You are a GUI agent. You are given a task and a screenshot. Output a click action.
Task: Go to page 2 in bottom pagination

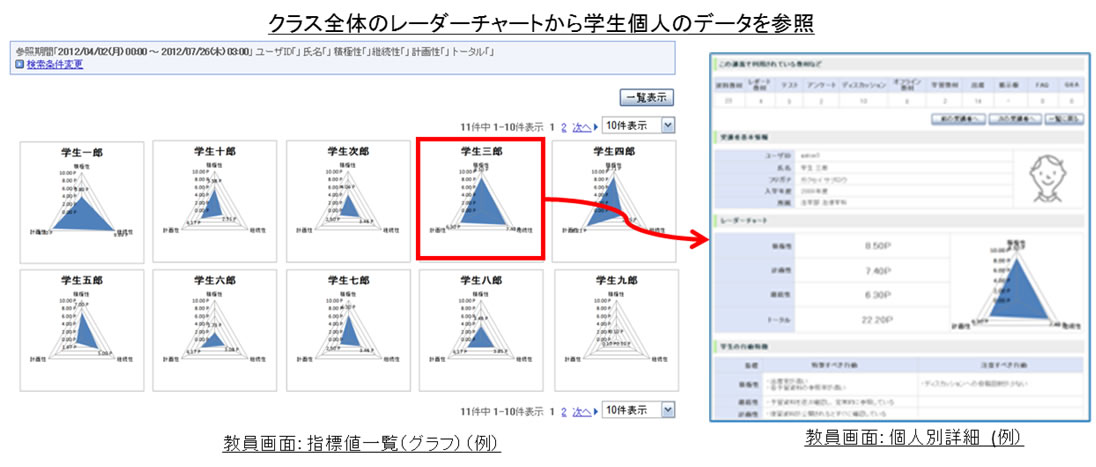coord(563,411)
